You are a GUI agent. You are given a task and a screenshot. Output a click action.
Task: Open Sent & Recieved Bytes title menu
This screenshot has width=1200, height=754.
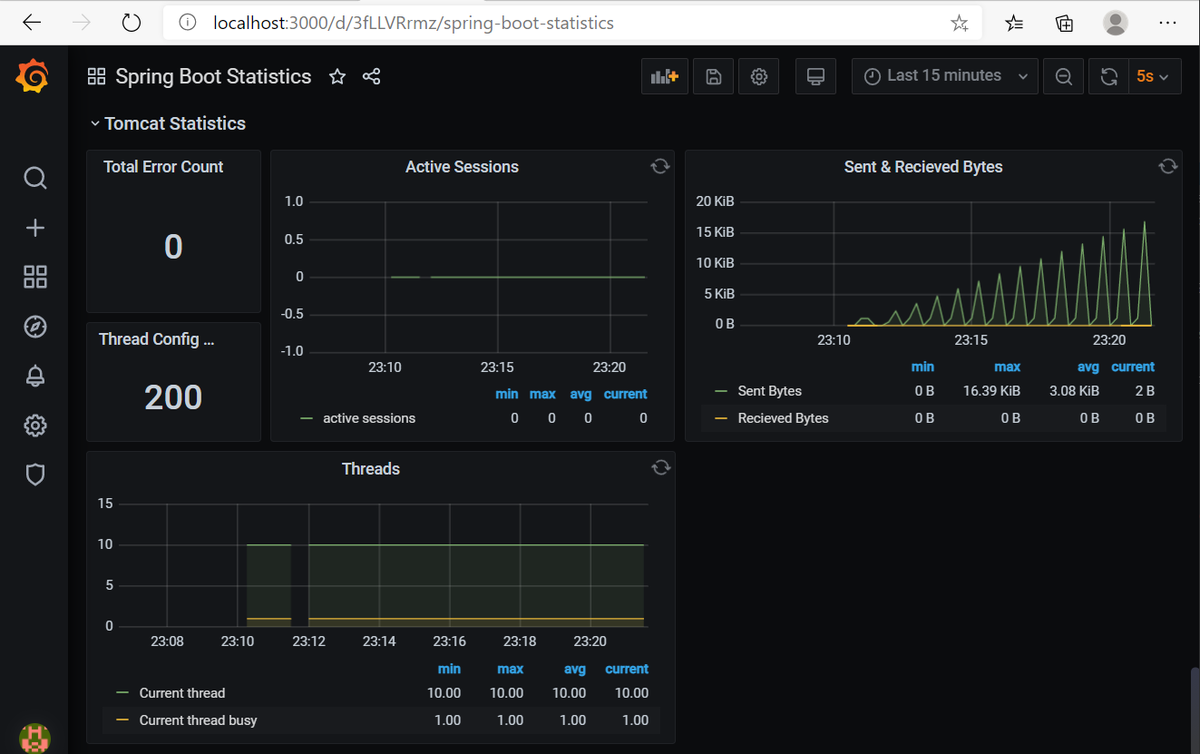[x=923, y=167]
